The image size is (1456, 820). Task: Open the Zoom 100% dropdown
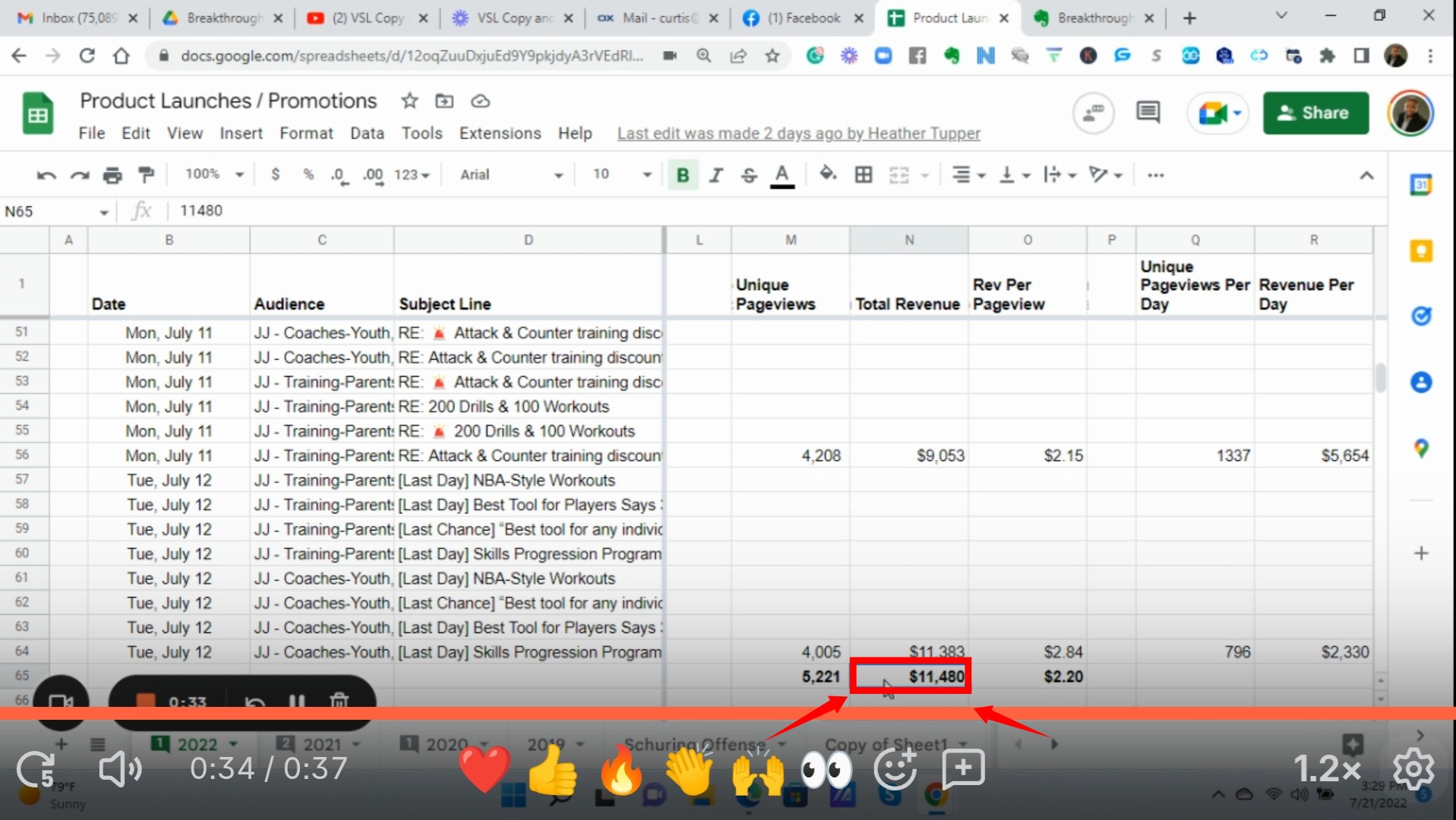214,175
